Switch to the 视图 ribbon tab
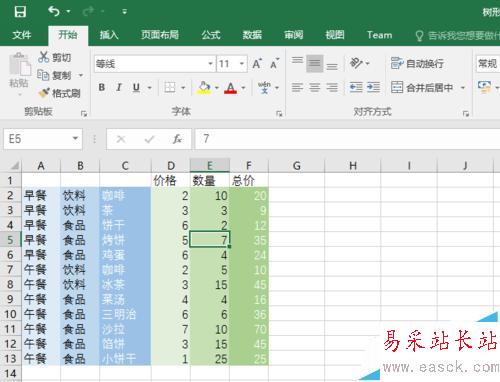Screen dimensions: 500x382 point(335,35)
